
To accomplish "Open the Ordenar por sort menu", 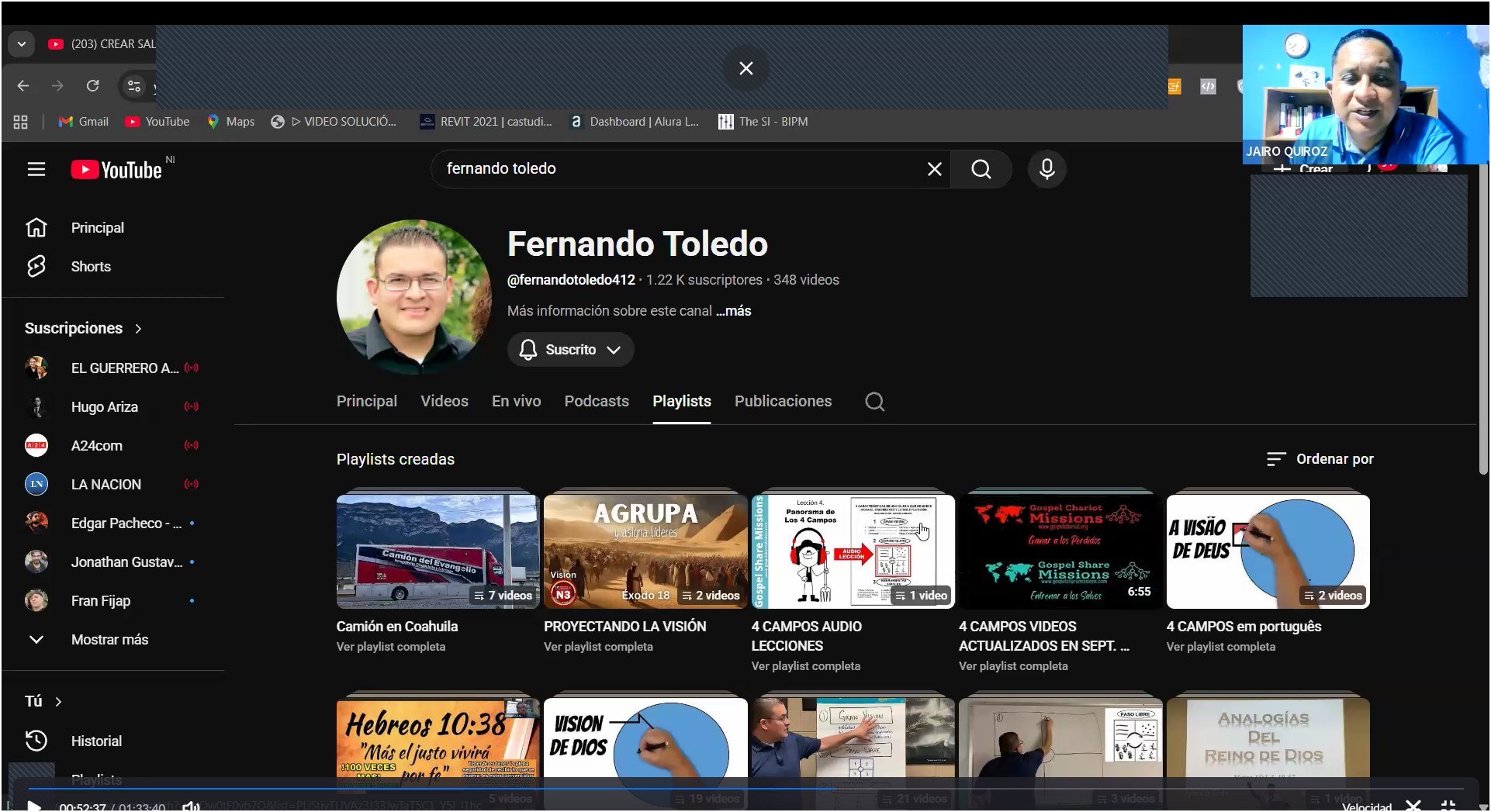I will 1320,459.
